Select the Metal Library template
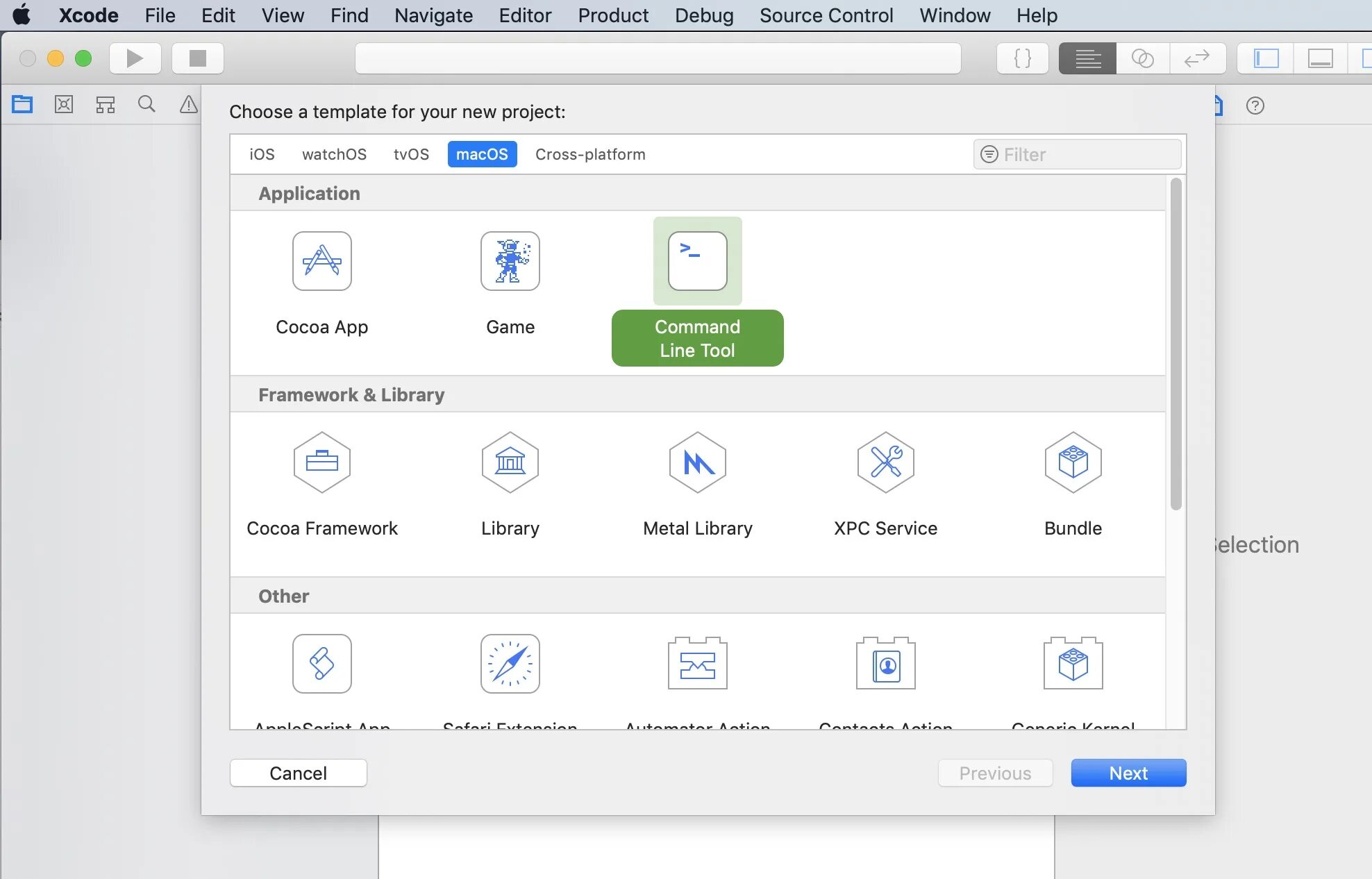Image resolution: width=1372 pixels, height=879 pixels. click(697, 462)
